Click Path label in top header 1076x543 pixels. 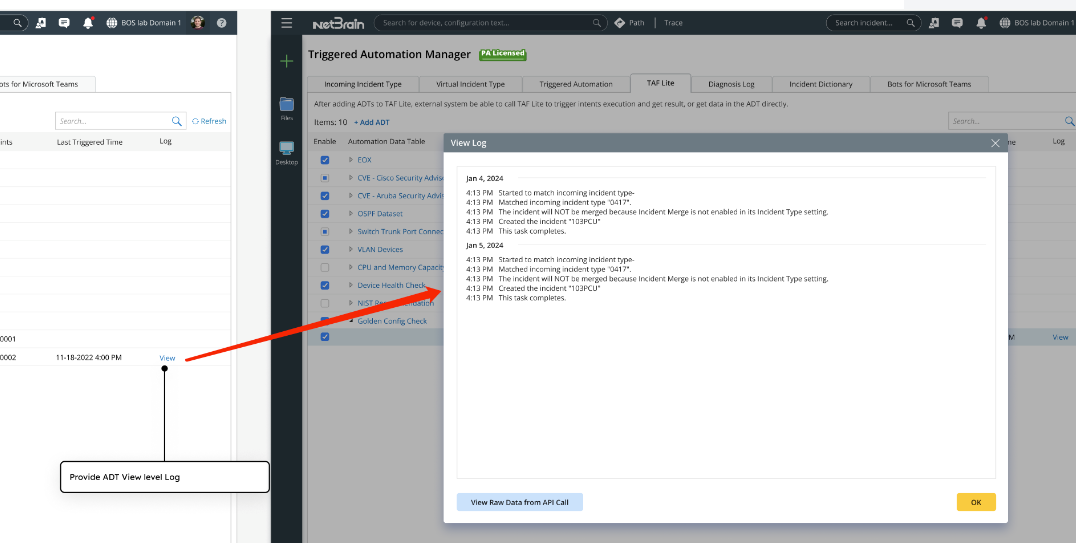click(637, 23)
